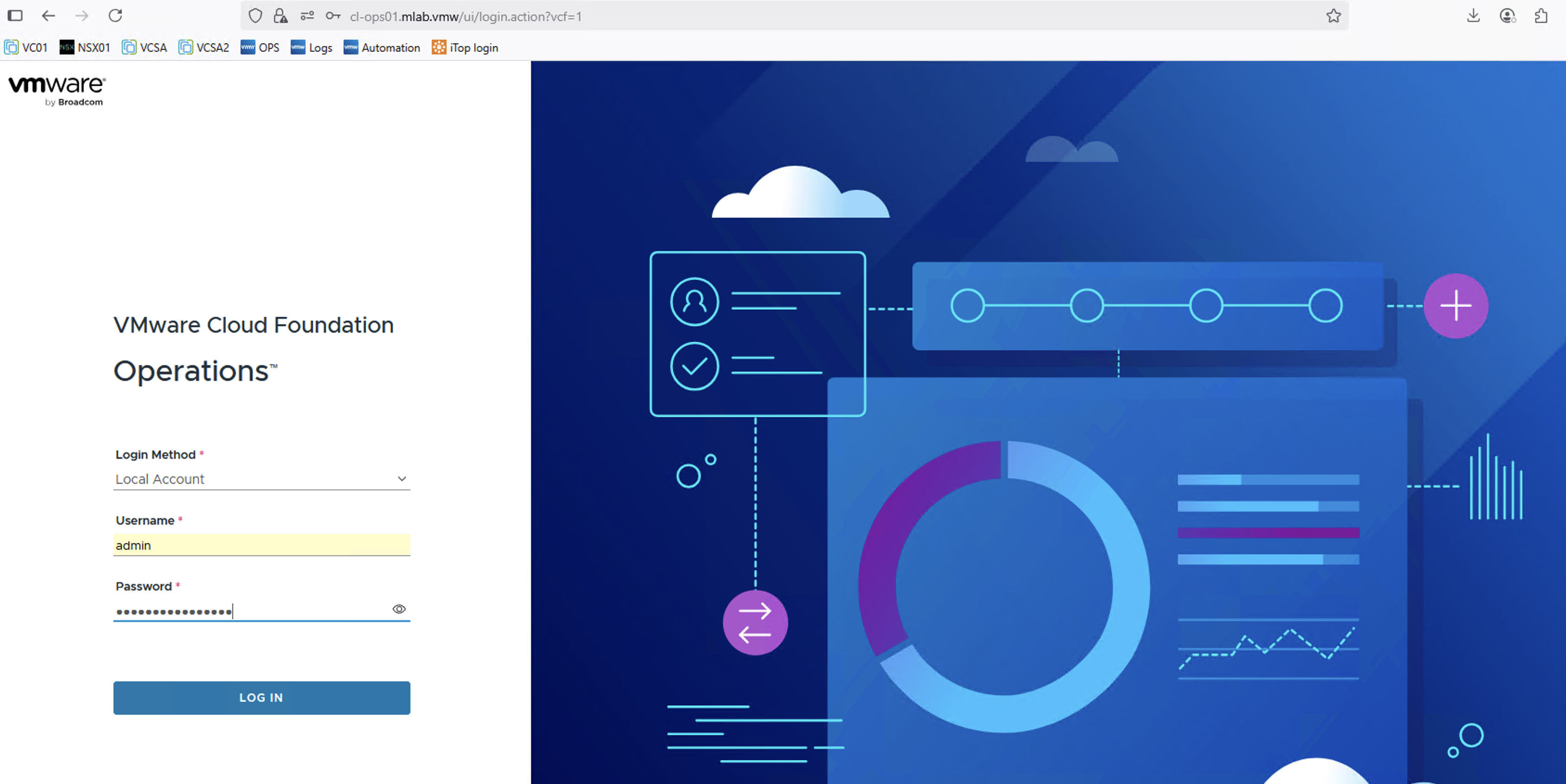Open the OPS bookmark
1566x784 pixels.
point(260,47)
